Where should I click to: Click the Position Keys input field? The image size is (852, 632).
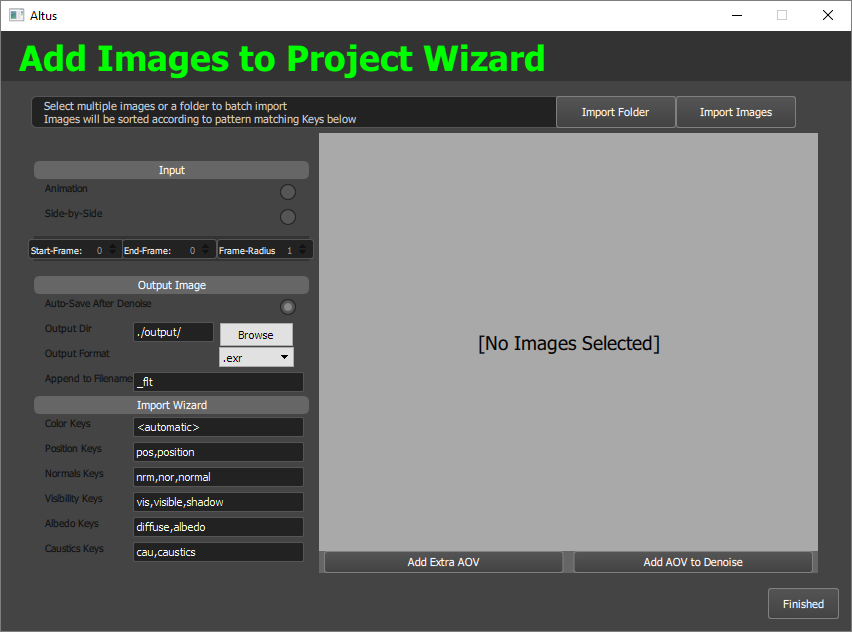(218, 452)
